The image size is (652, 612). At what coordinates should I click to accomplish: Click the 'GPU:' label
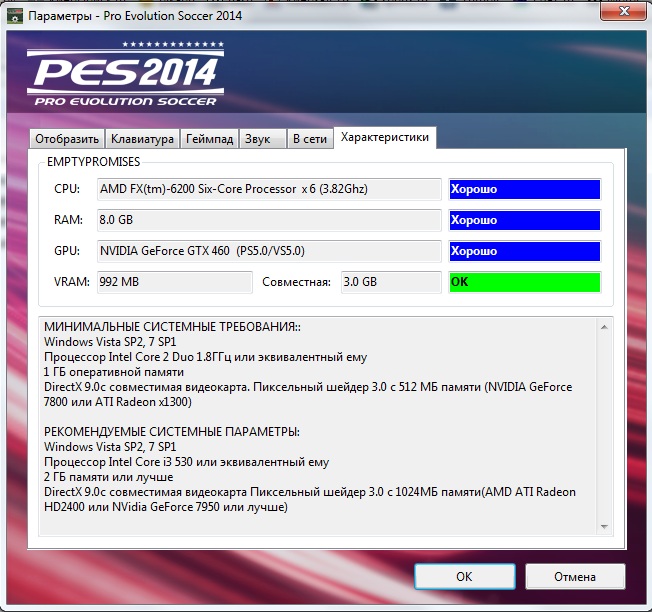pos(67,251)
